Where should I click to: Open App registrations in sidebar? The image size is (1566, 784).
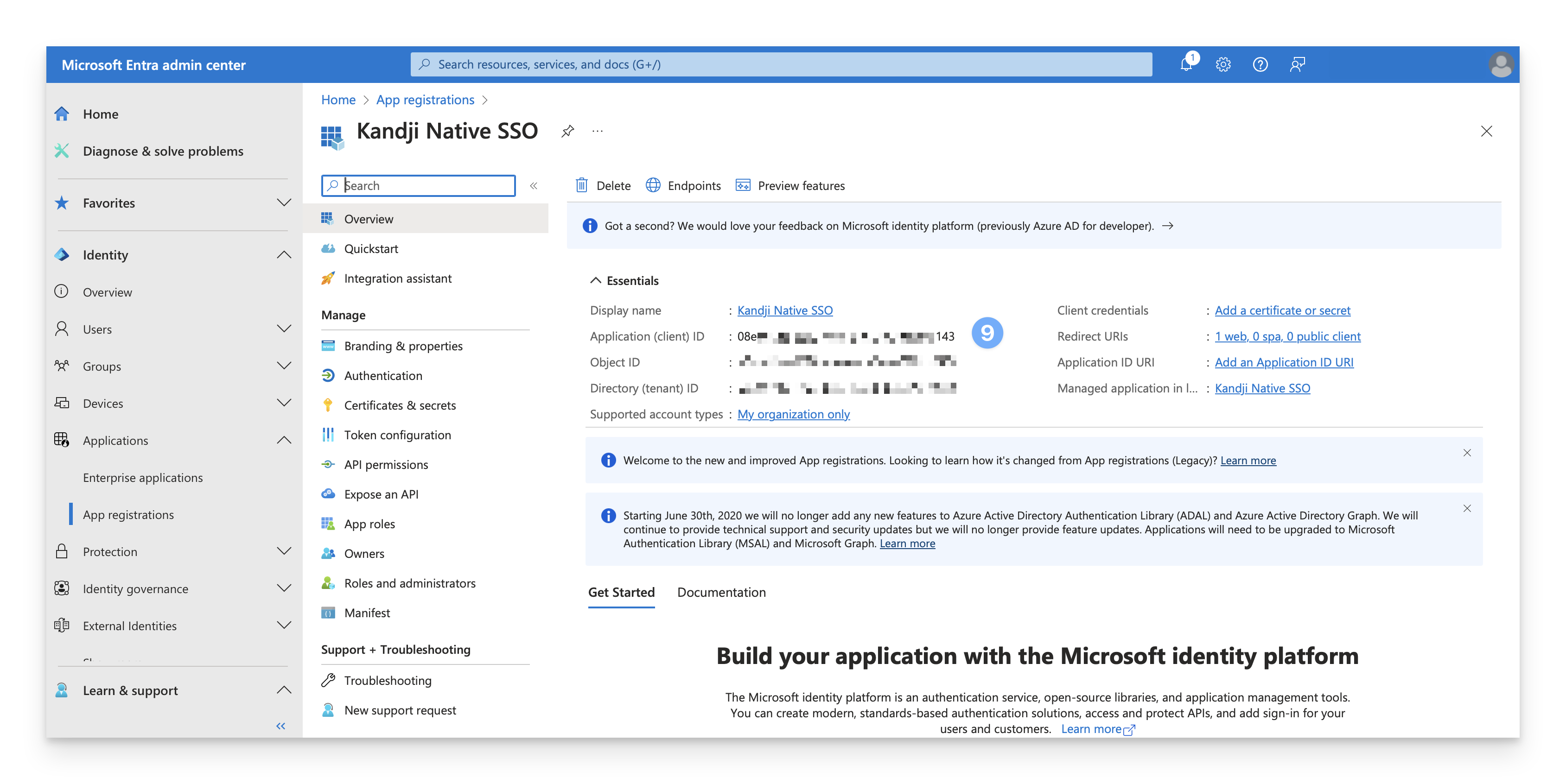[x=128, y=514]
